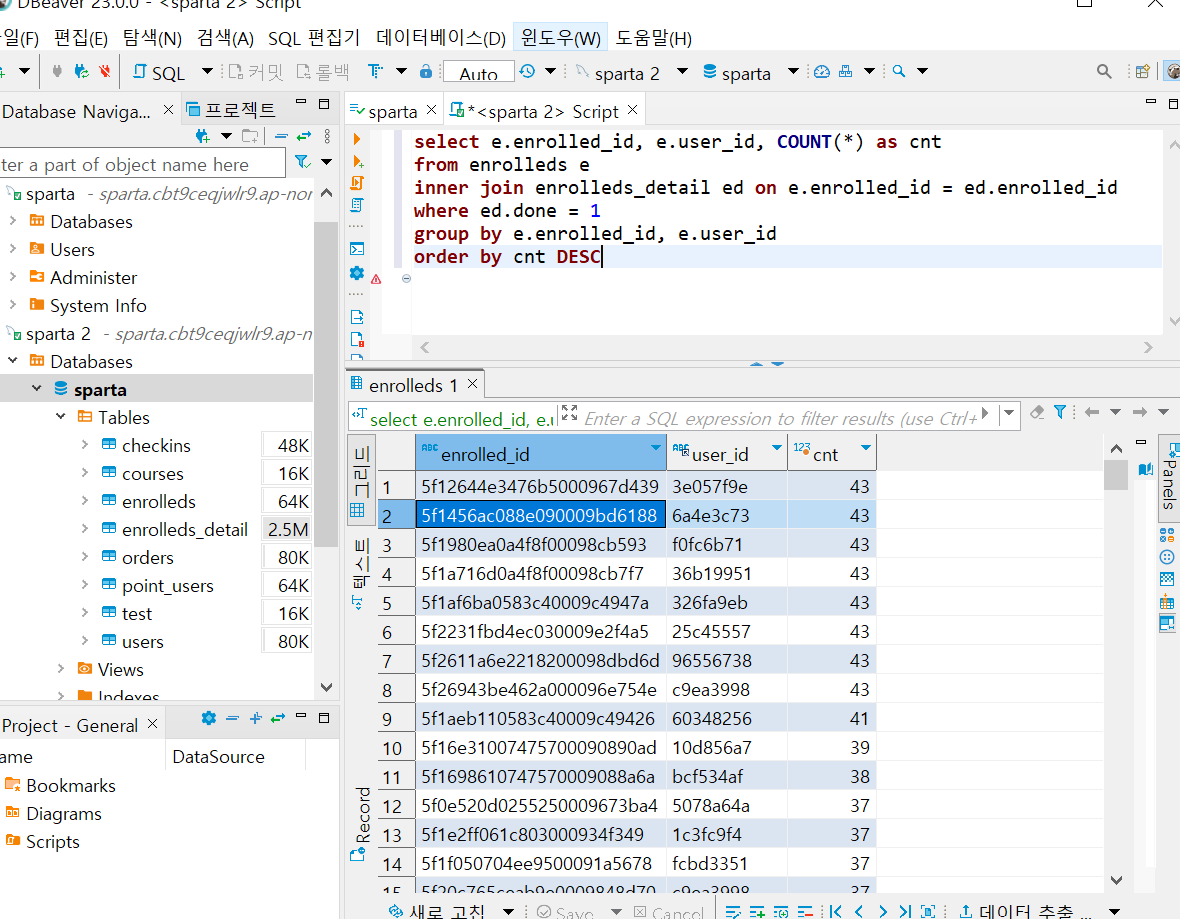Open the editor settings gear icon
This screenshot has height=919, width=1180.
coord(357,272)
